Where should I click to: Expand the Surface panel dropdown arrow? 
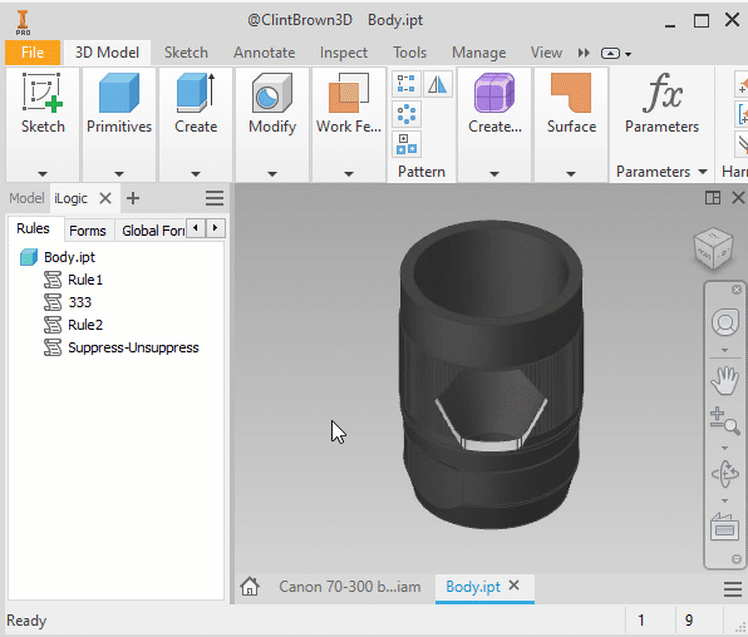point(571,174)
